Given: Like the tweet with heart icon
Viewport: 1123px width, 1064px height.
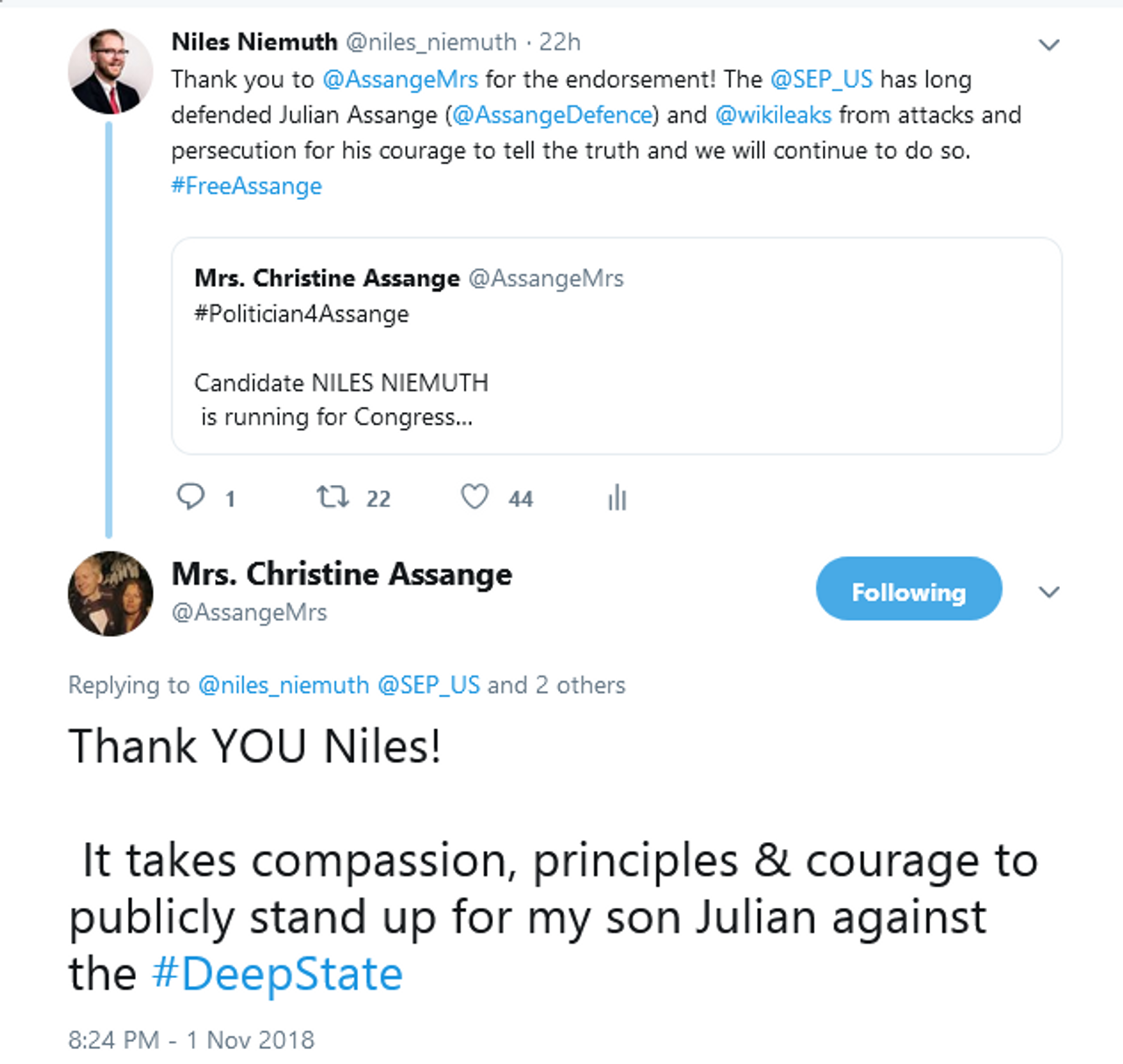Looking at the screenshot, I should point(475,497).
